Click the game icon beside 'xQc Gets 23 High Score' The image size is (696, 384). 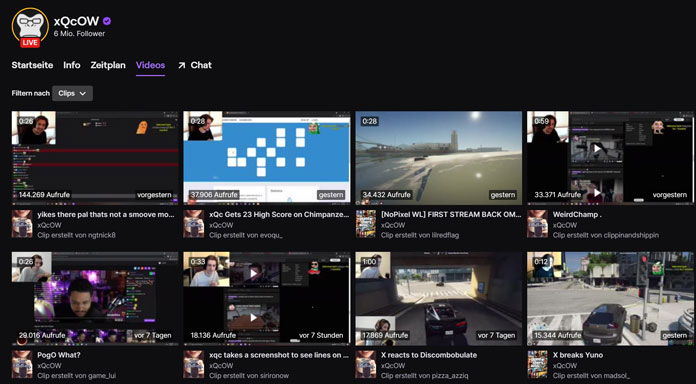tap(194, 224)
